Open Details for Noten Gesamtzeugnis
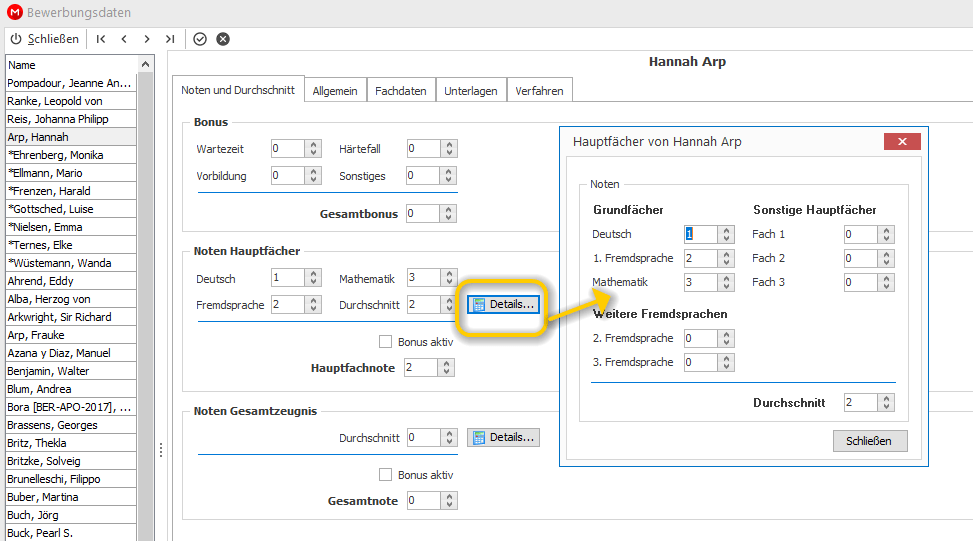The image size is (973, 541). tap(503, 437)
